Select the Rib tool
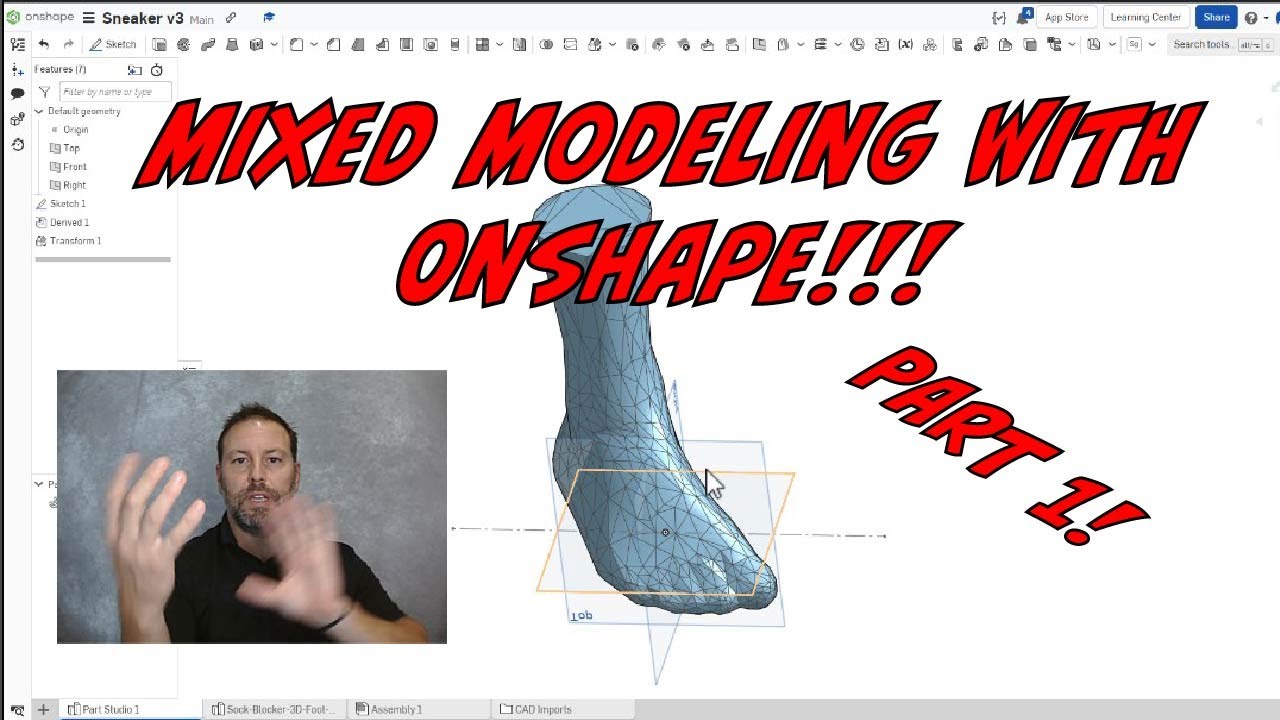The image size is (1280, 720). click(x=382, y=44)
